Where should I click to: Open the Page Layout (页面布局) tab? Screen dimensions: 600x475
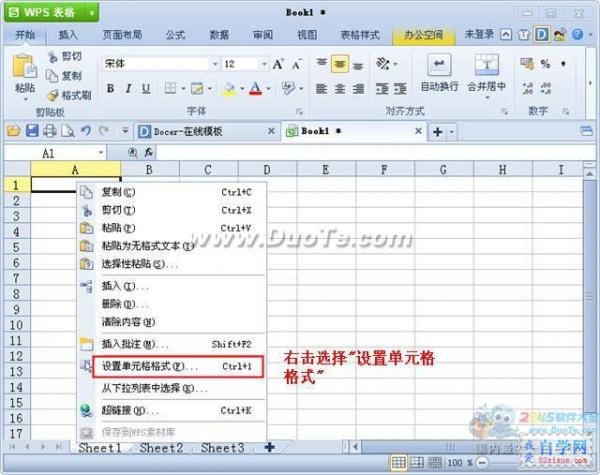pyautogui.click(x=122, y=35)
